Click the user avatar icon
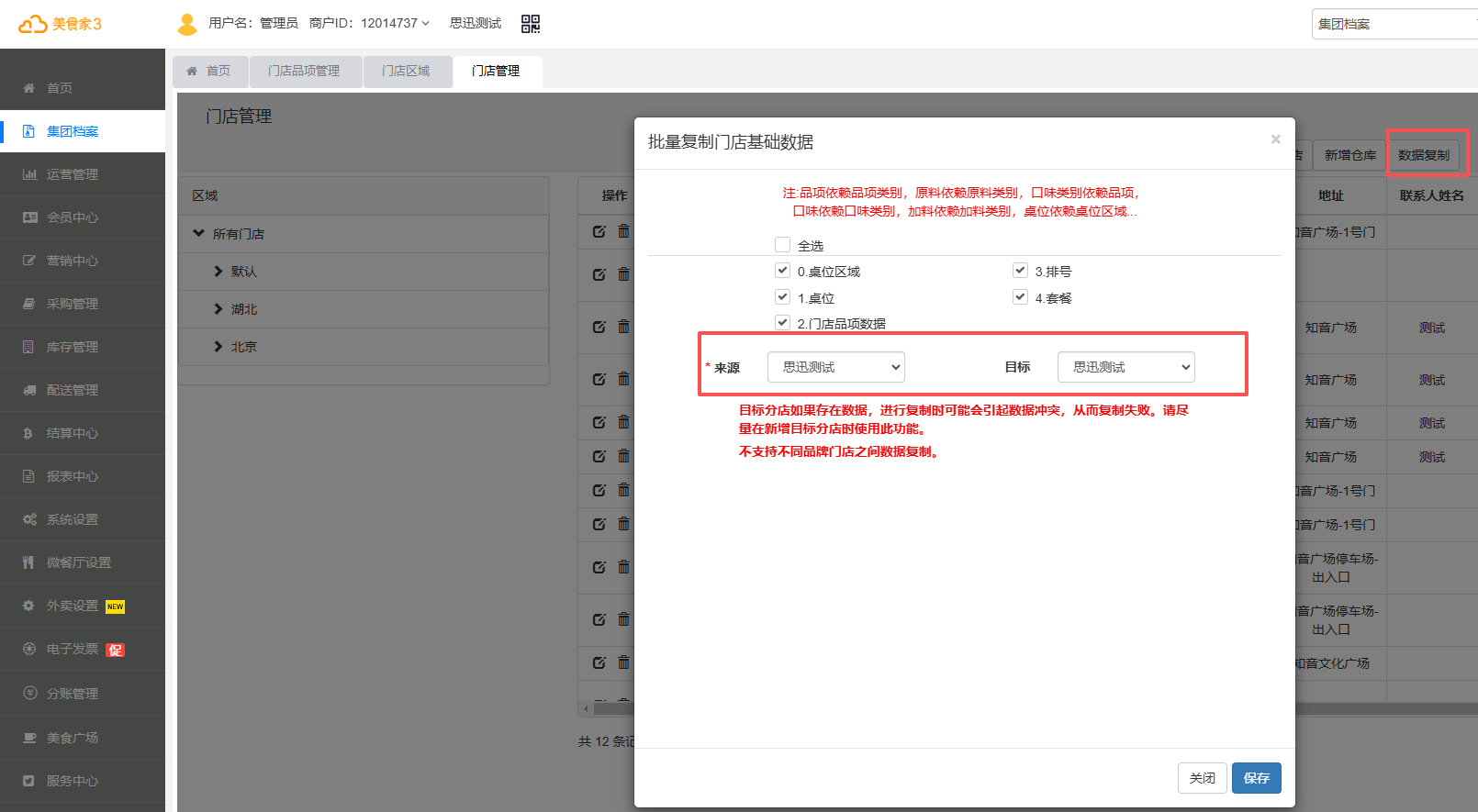Image resolution: width=1478 pixels, height=812 pixels. tap(187, 24)
